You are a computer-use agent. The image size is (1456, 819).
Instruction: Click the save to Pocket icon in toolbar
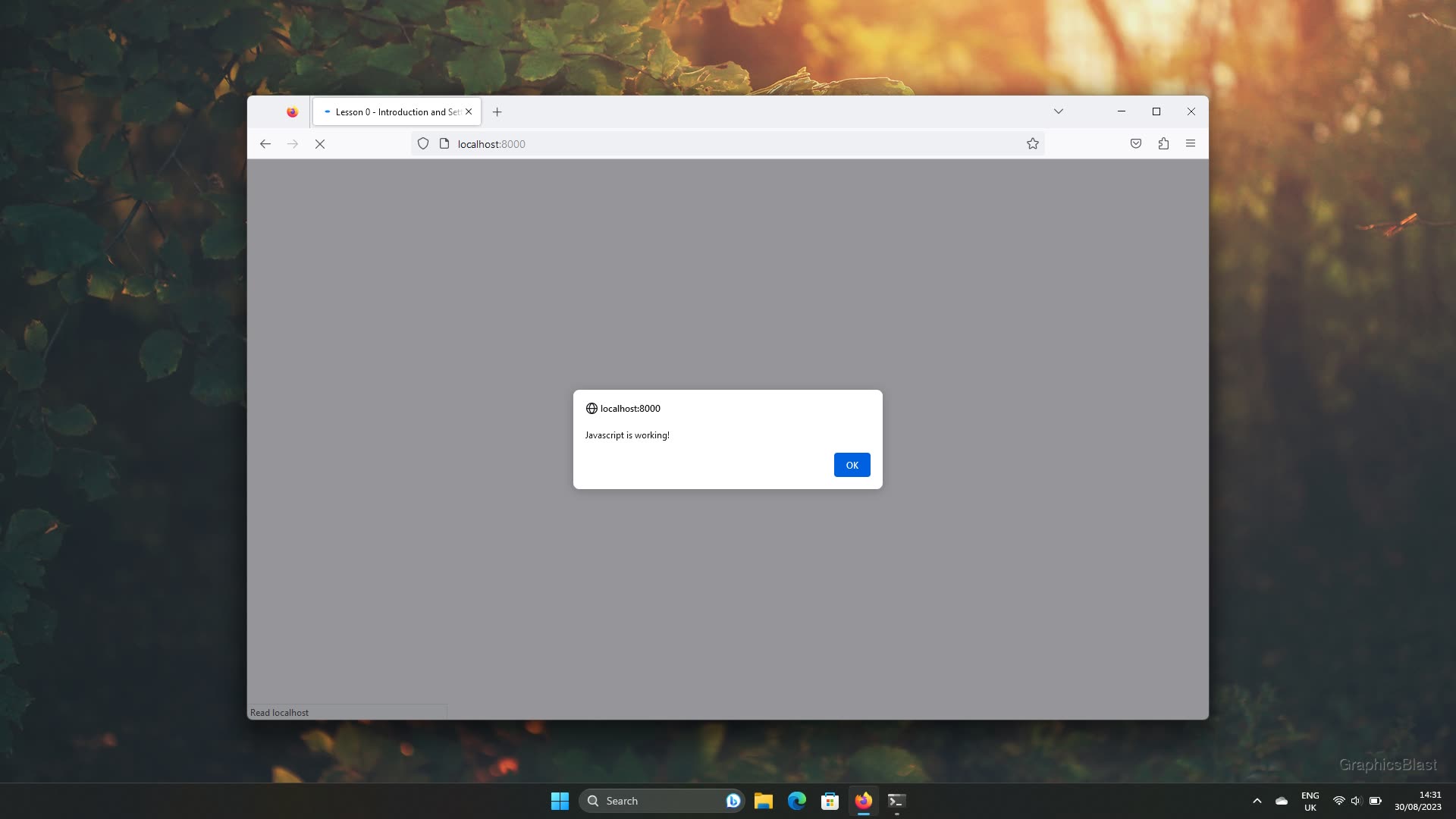tap(1135, 143)
